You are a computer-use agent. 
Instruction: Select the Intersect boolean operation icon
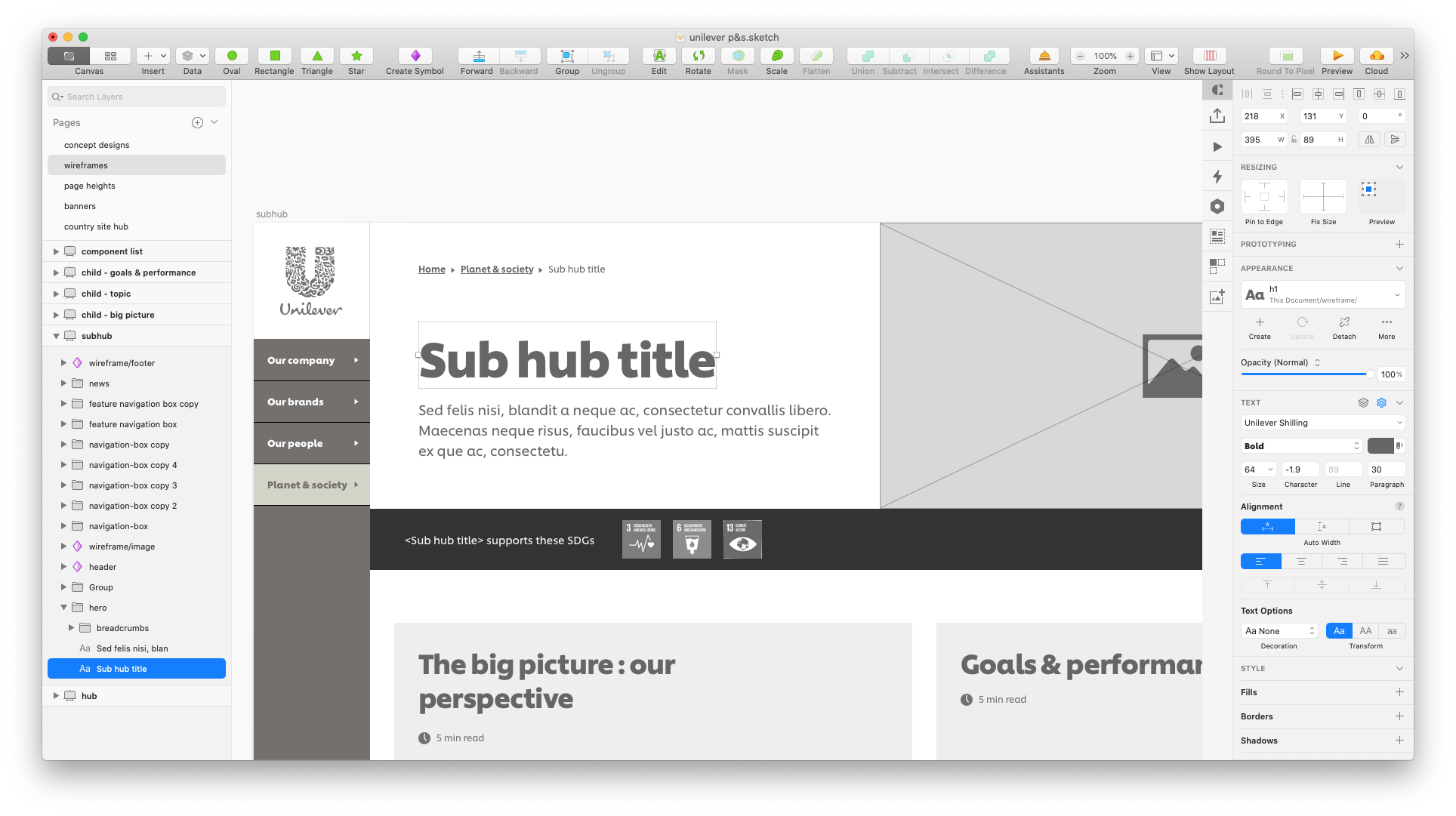point(940,56)
